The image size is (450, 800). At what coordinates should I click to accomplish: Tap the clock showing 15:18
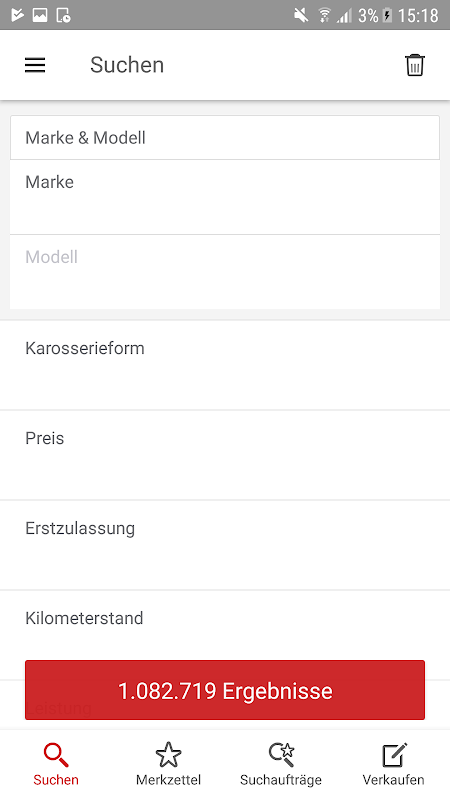coord(418,15)
